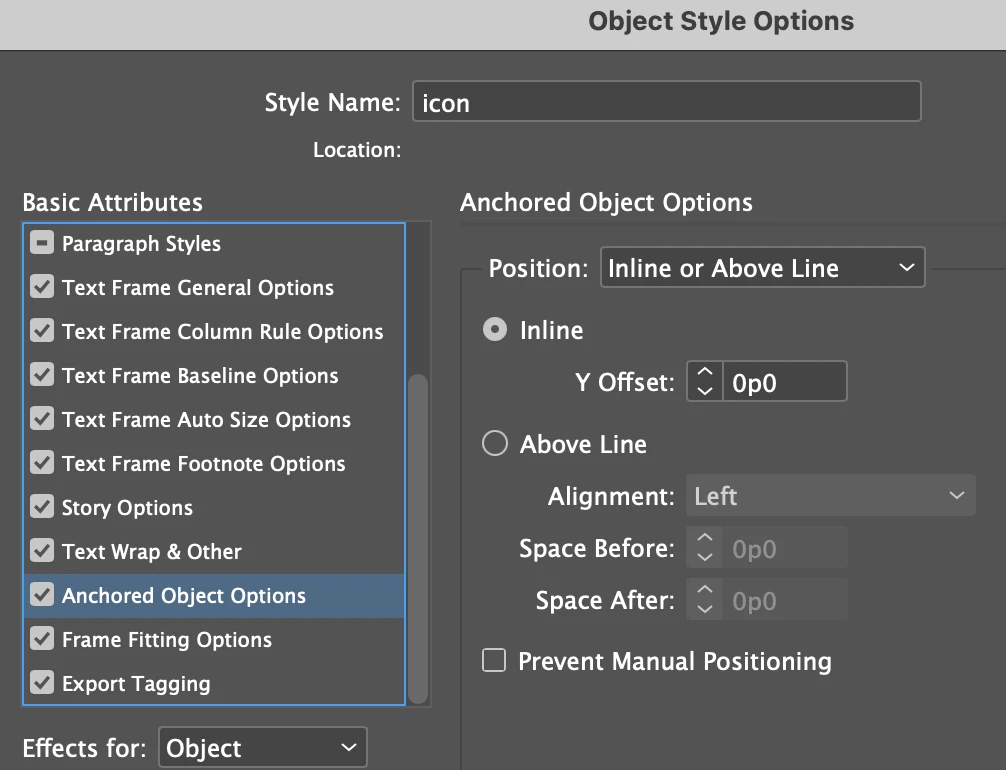Select Anchored Object Options in the list

(184, 596)
